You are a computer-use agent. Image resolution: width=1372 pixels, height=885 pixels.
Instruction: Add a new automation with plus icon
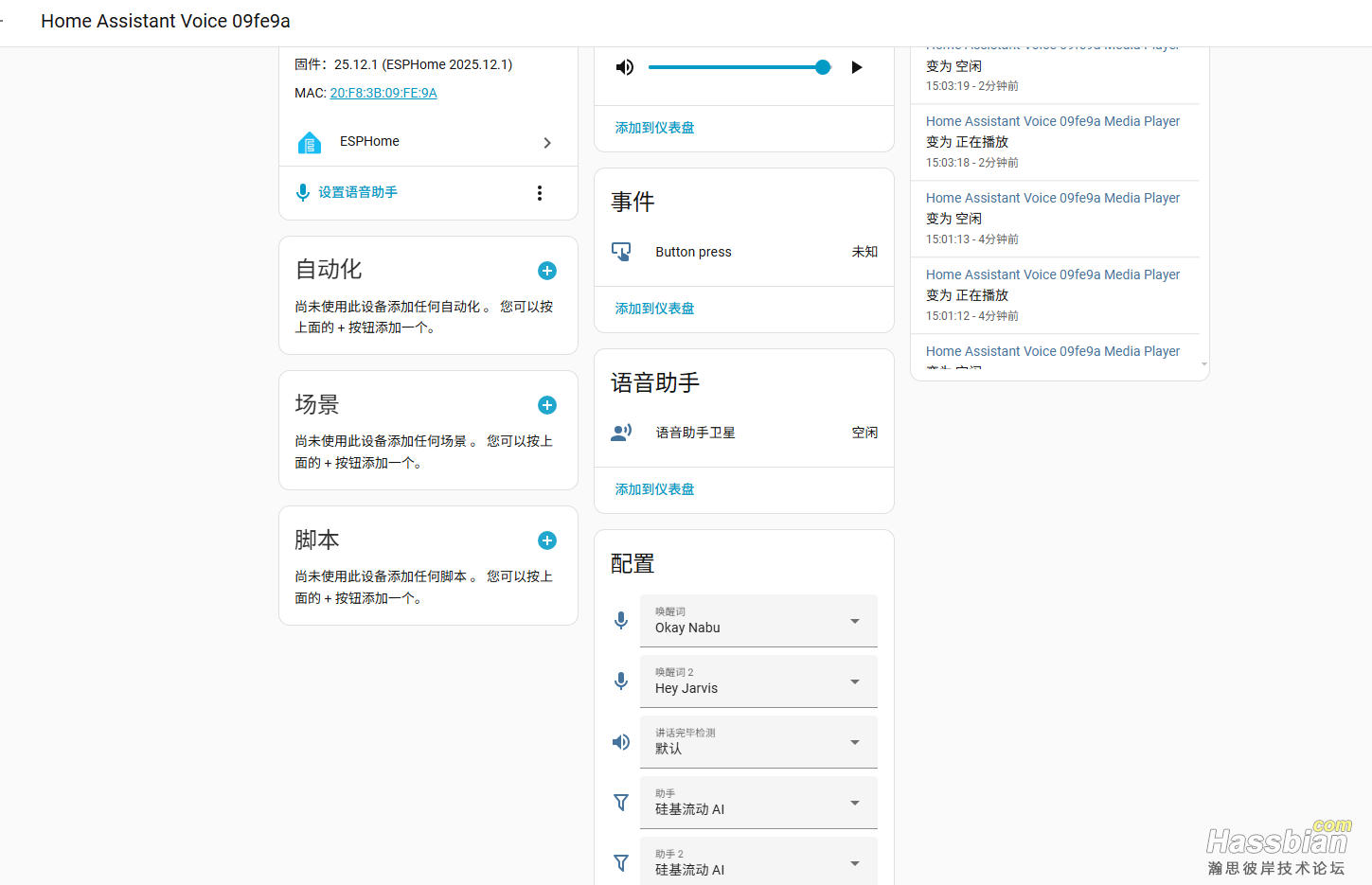pyautogui.click(x=547, y=271)
